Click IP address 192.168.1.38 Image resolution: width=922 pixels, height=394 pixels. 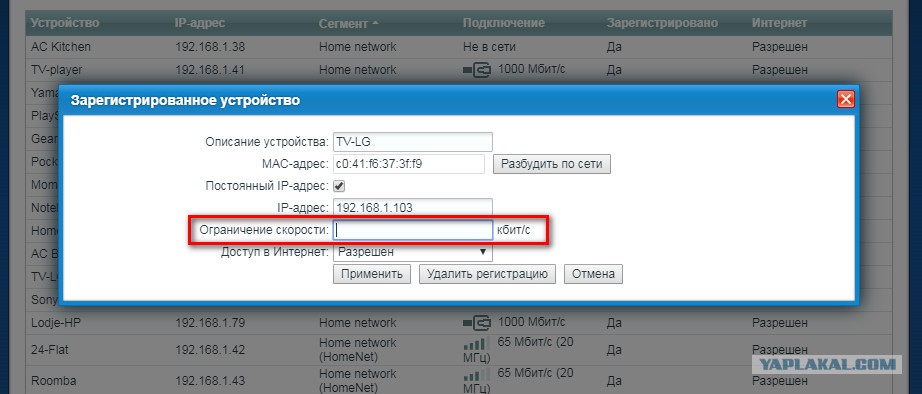tap(210, 46)
